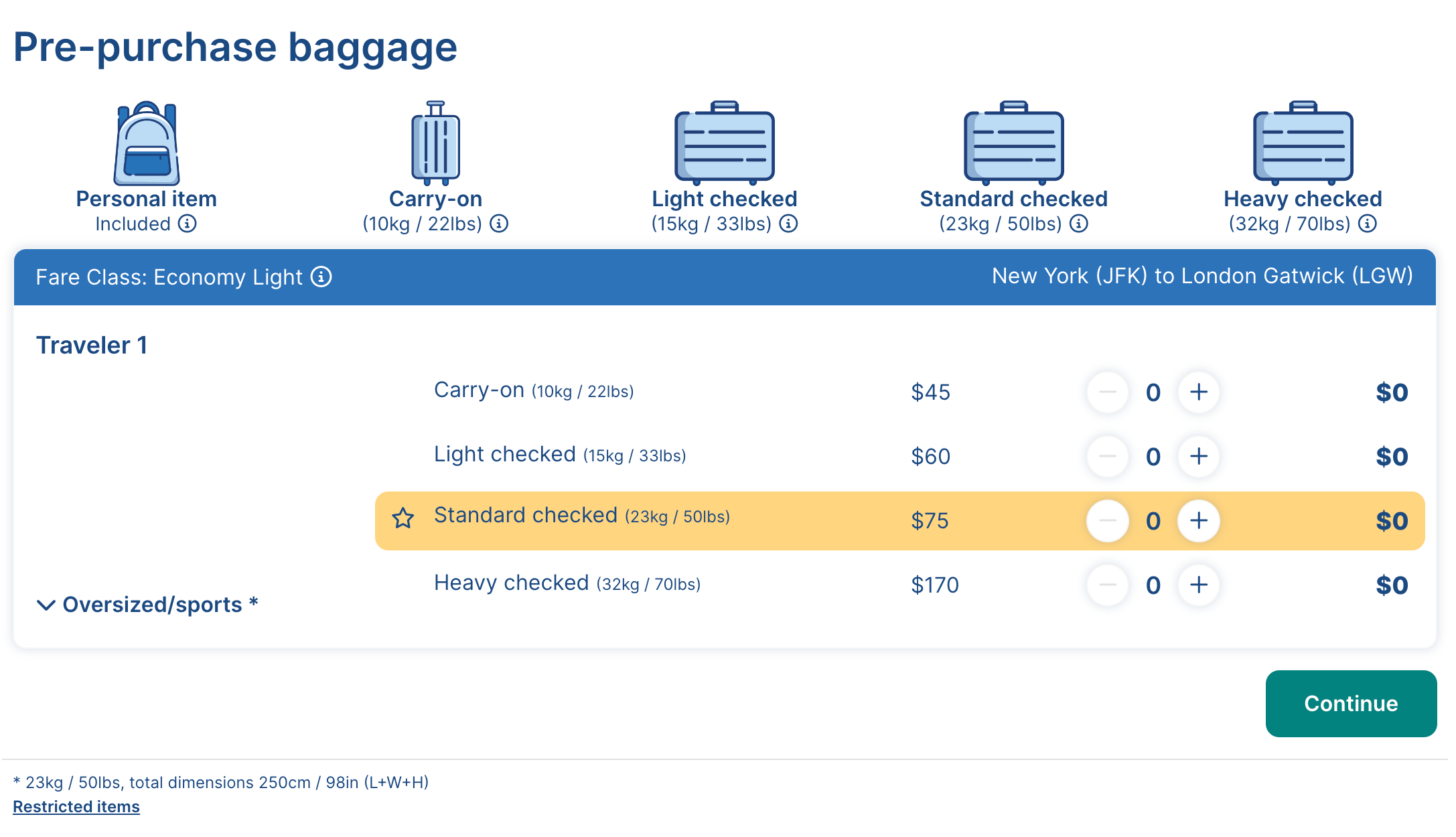
Task: Click the Continue button
Action: tap(1351, 704)
